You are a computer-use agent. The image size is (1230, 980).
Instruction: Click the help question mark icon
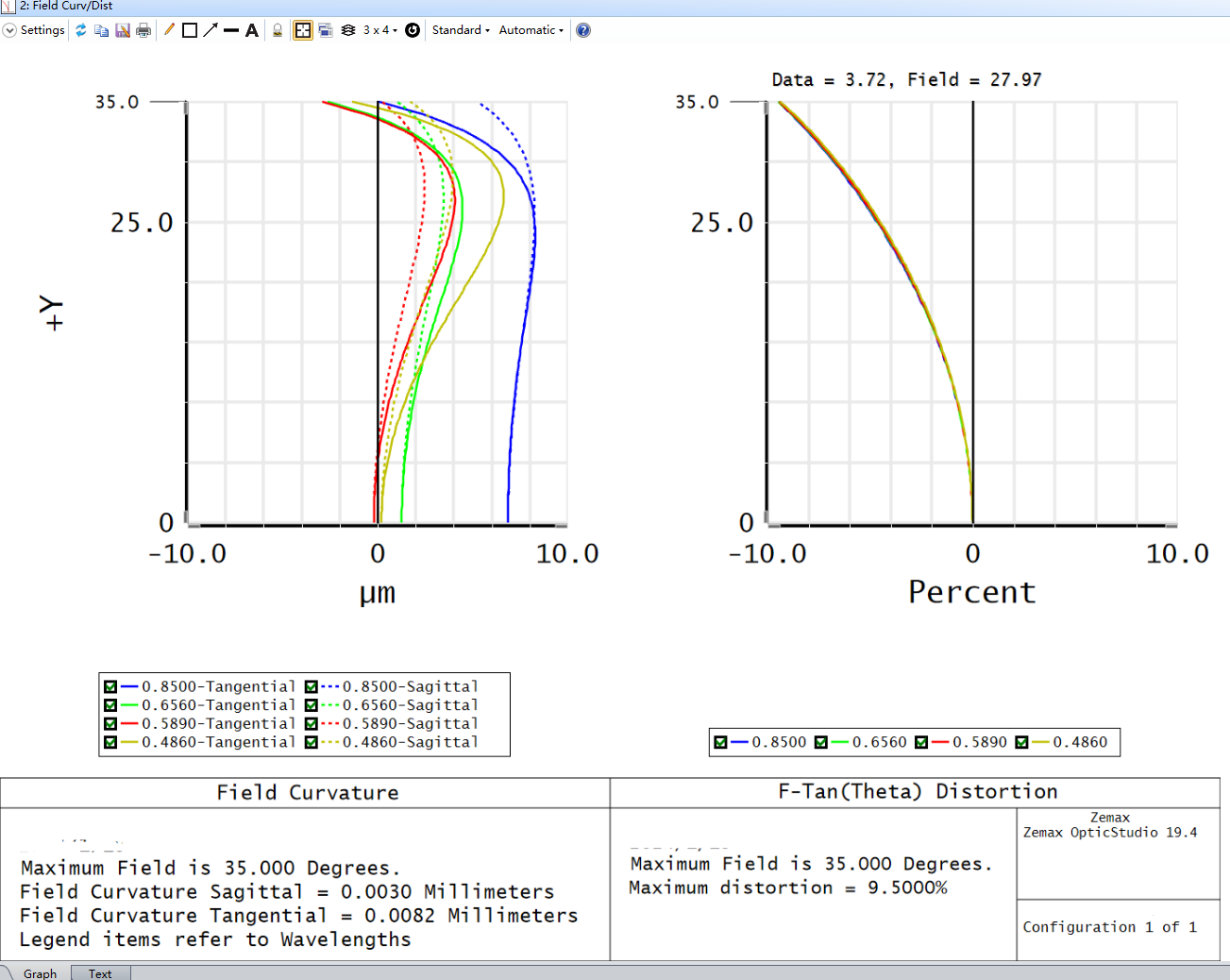click(583, 30)
